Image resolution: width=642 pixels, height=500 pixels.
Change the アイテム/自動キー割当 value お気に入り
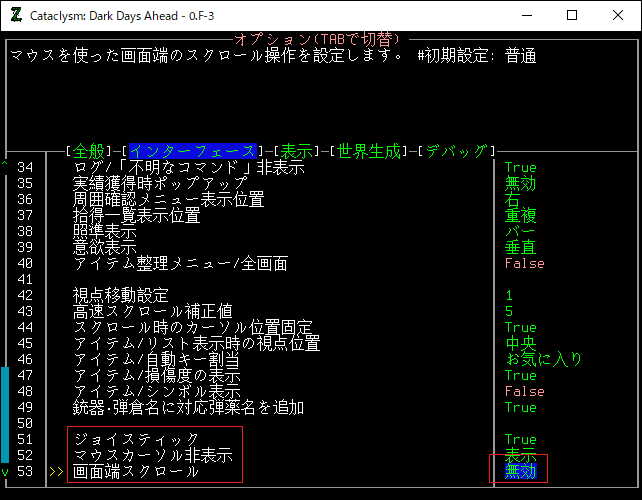[x=543, y=359]
